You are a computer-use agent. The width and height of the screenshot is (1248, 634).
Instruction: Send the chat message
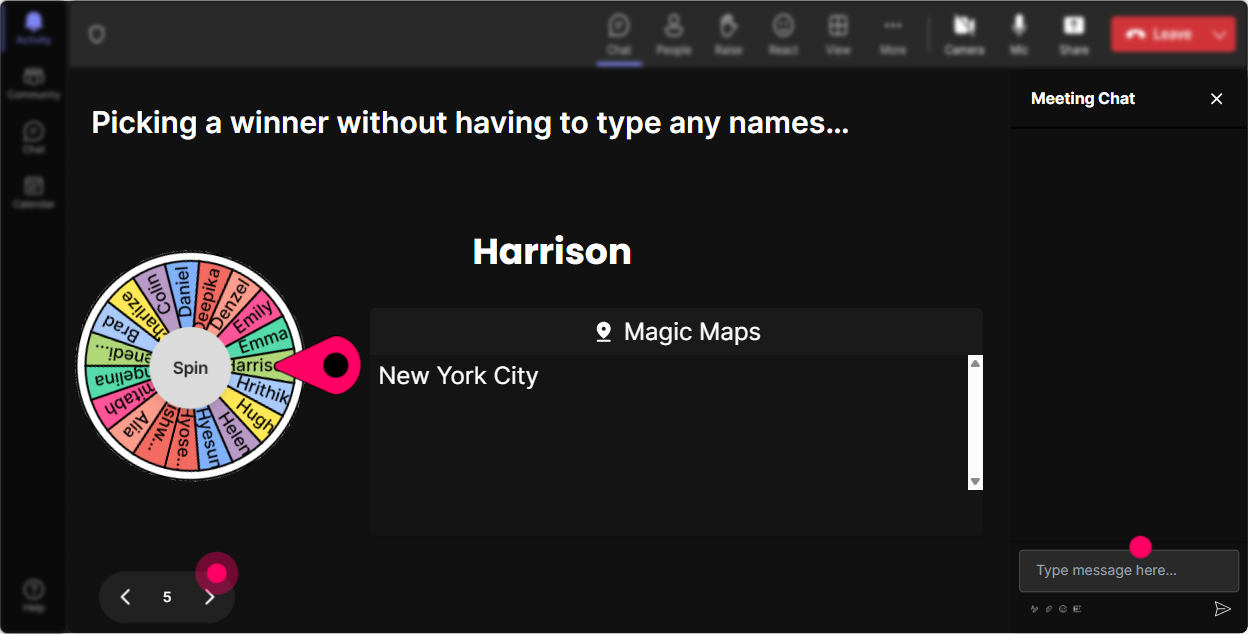click(x=1222, y=608)
